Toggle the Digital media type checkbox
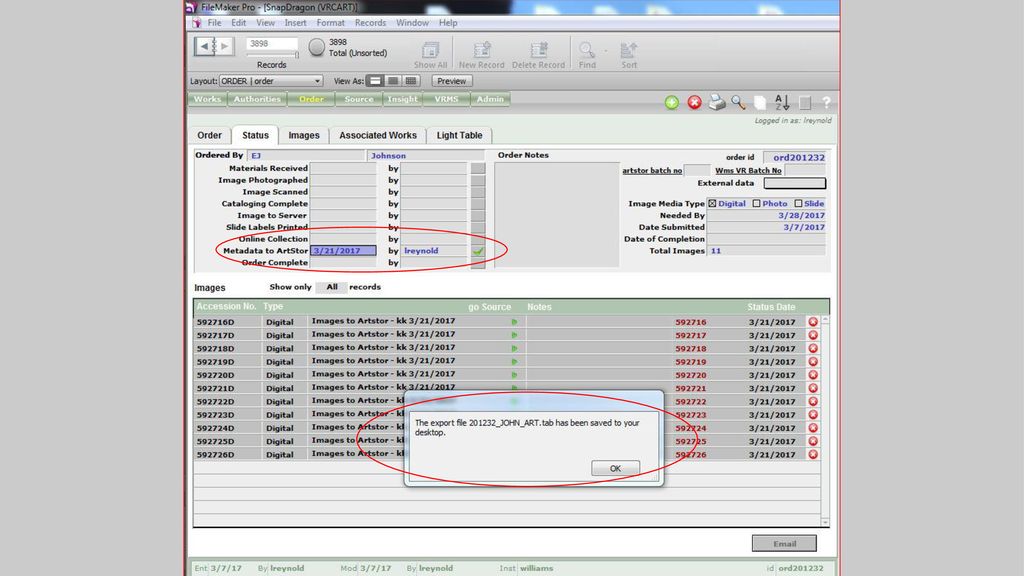The image size is (1024, 576). [x=712, y=204]
